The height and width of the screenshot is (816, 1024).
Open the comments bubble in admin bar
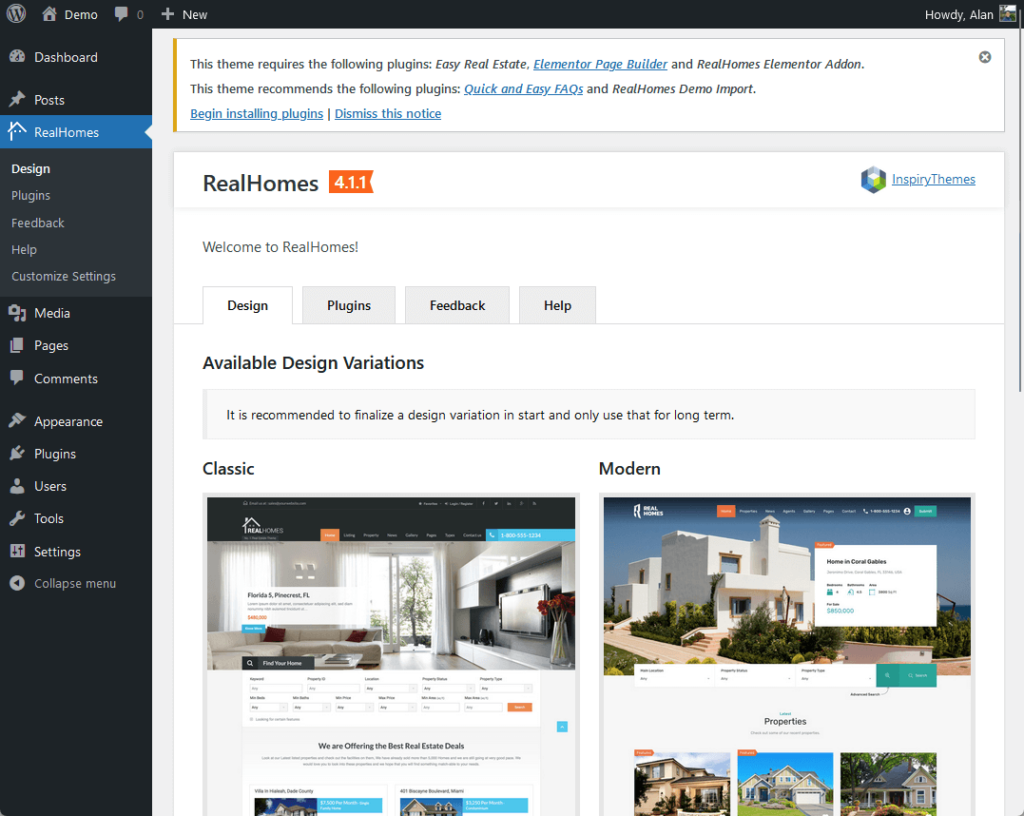pyautogui.click(x=121, y=14)
